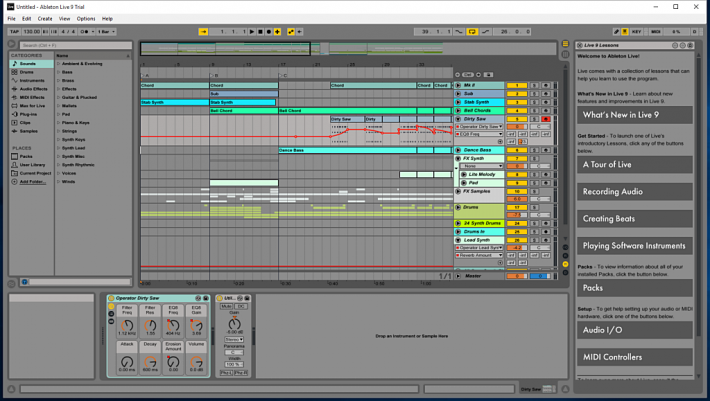Open the Help menu
Viewport: 710px width, 401px height.
107,19
